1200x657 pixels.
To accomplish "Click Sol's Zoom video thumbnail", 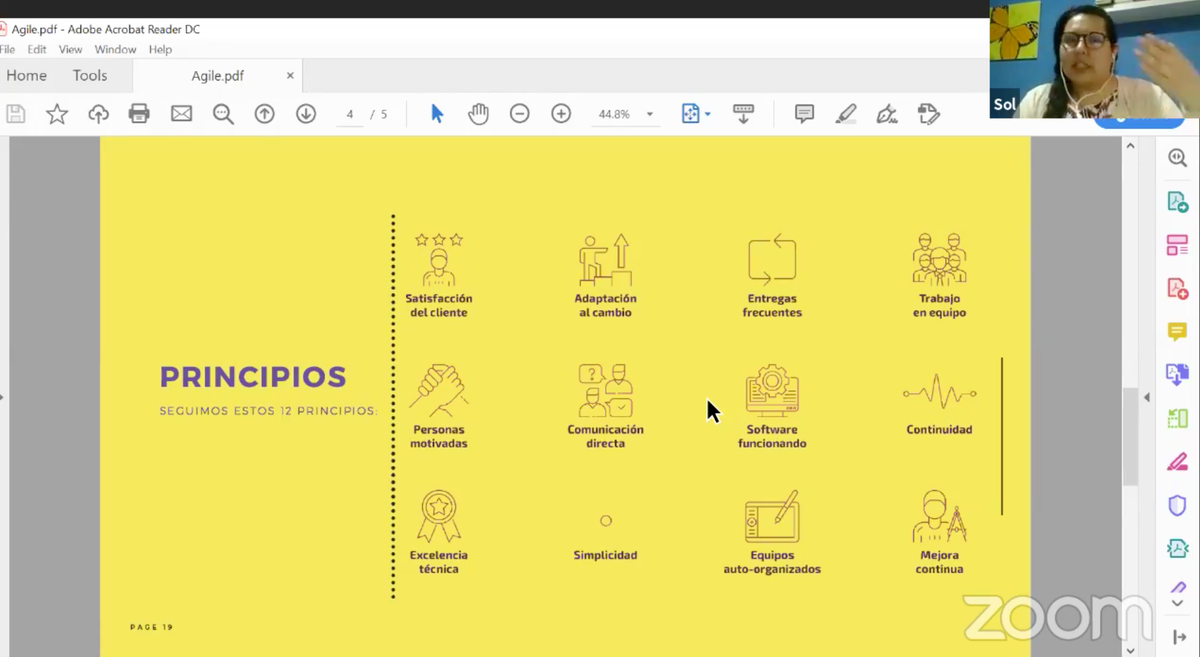I will 1094,59.
